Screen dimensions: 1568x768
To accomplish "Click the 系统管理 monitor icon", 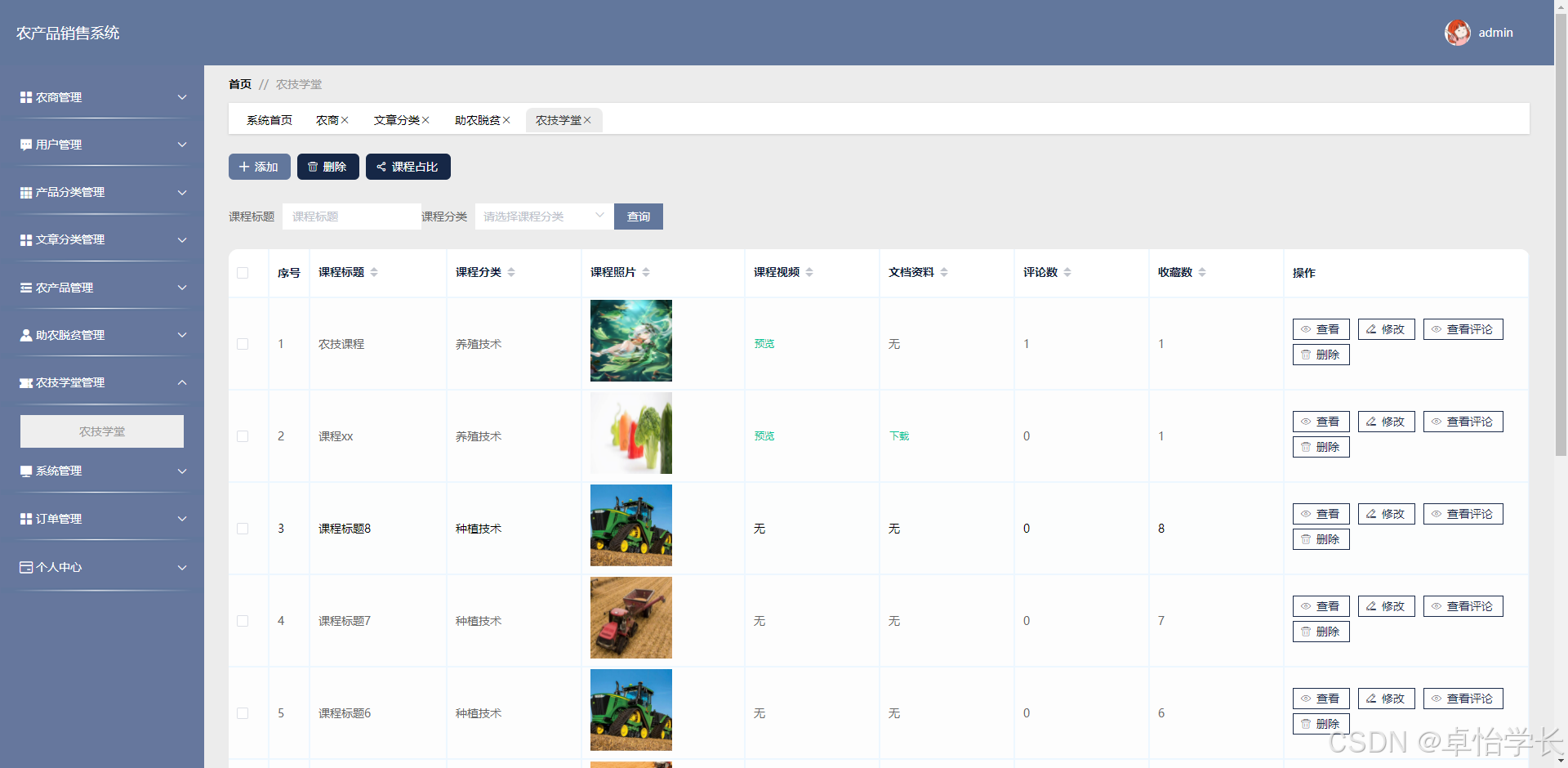I will 26,471.
